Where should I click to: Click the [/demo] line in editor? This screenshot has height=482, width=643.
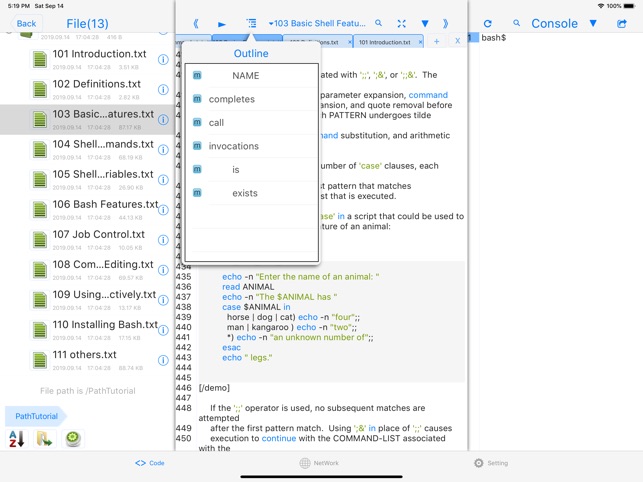click(x=214, y=388)
